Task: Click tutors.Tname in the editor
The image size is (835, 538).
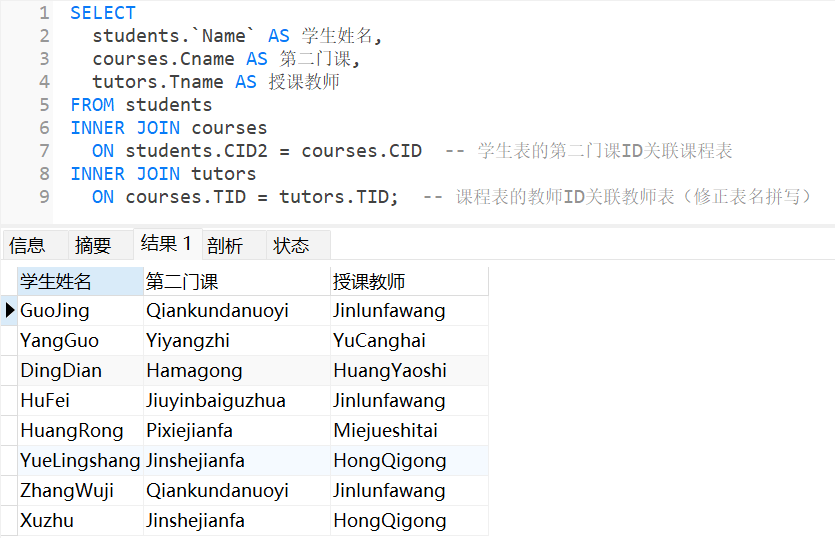Action: point(158,81)
